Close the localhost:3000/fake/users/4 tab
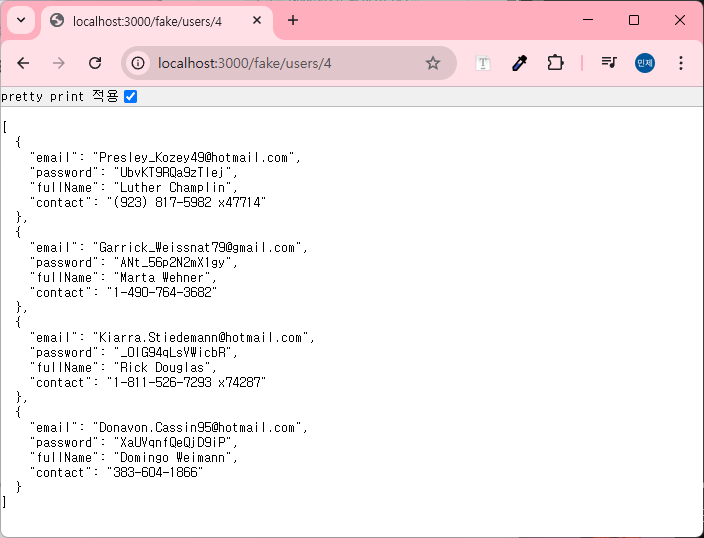704x538 pixels. (x=257, y=20)
